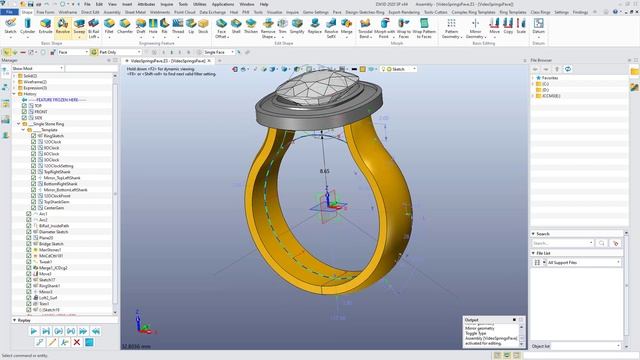
Task: Click in the File Browser search field
Action: (x=562, y=243)
